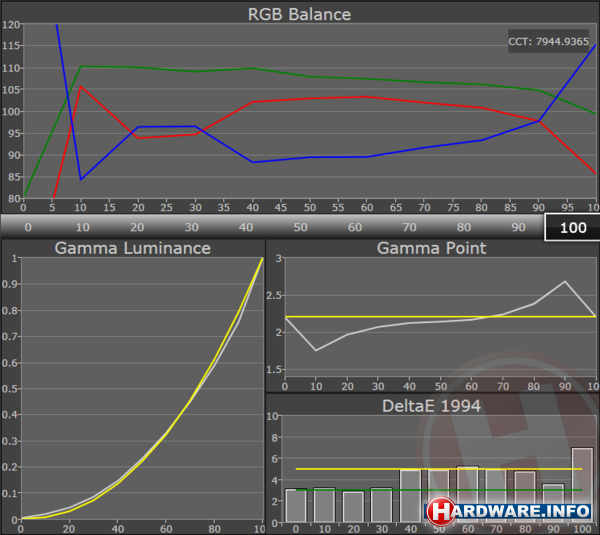
Task: Click the green line point at 40 in RGB Balance
Action: point(252,68)
